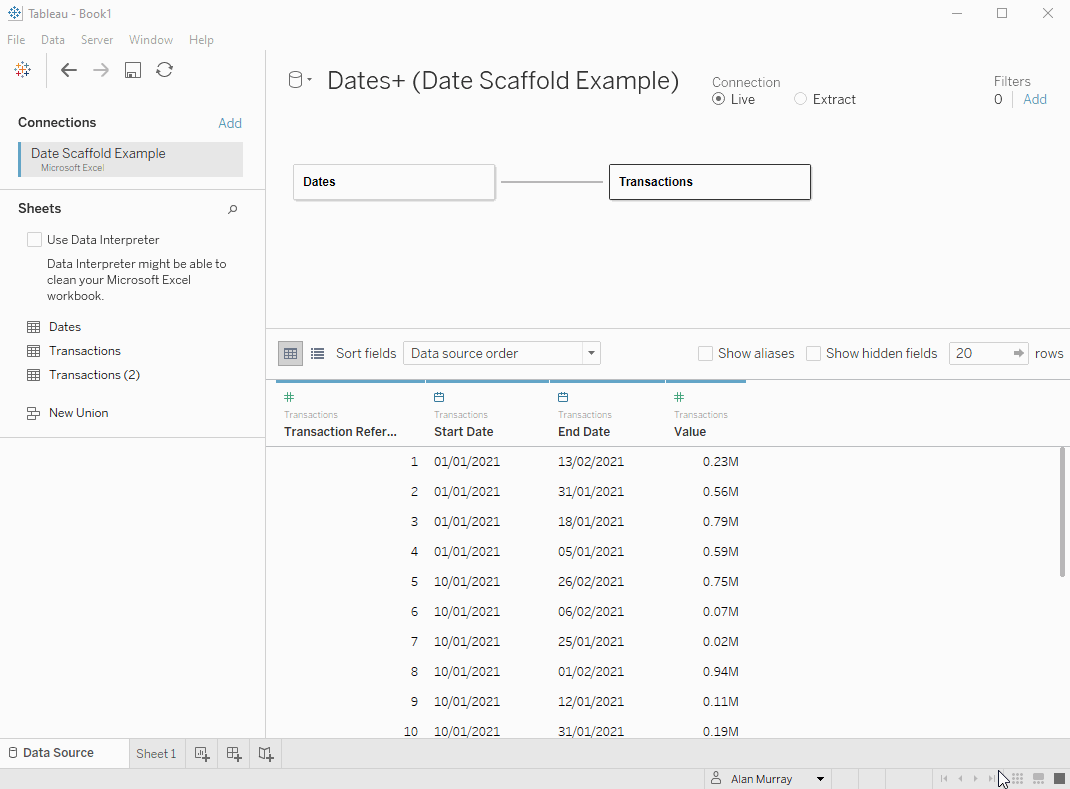Refresh the data source icon
1070x789 pixels.
[x=164, y=70]
